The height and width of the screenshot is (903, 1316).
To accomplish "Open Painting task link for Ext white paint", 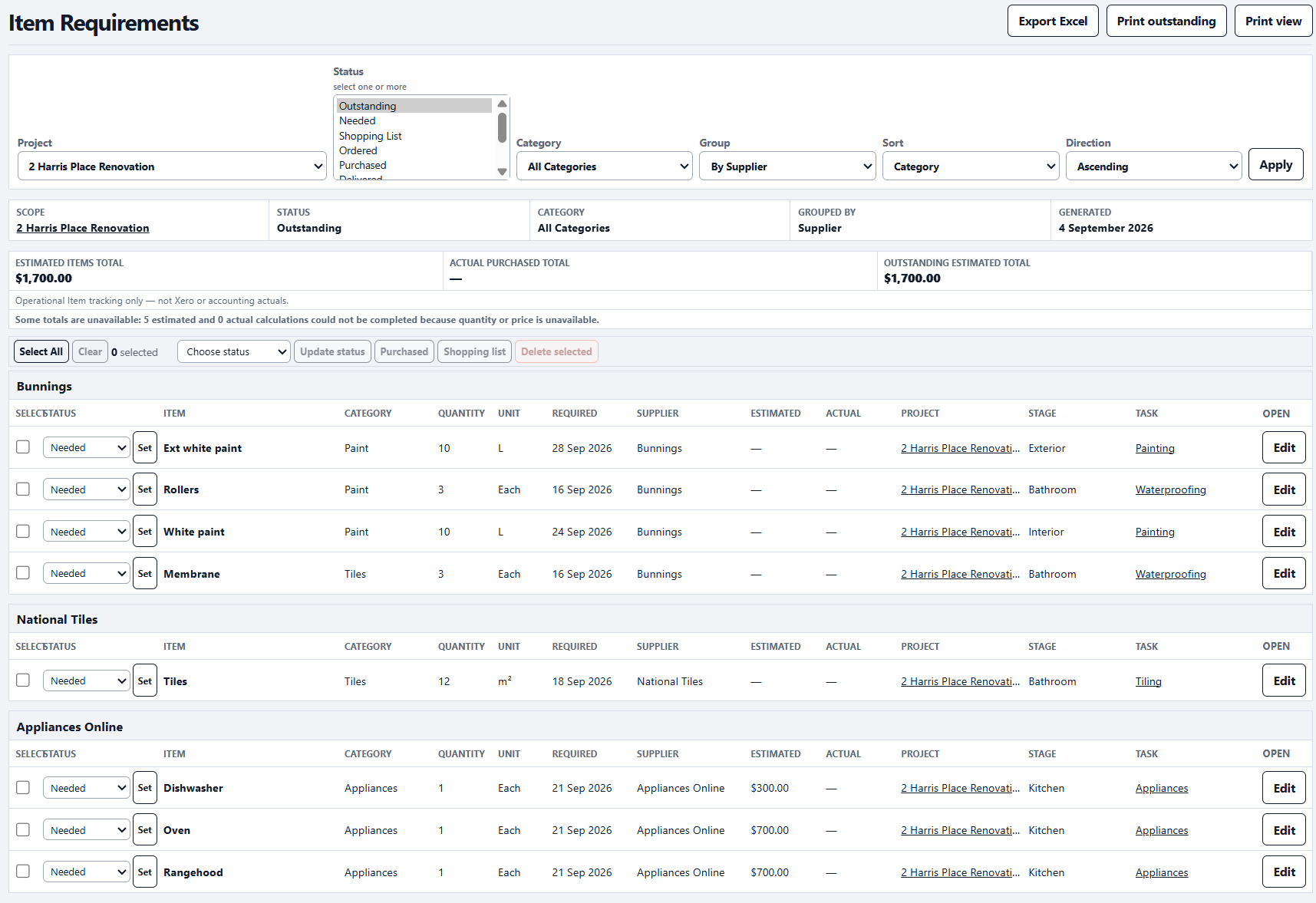I will click(x=1155, y=448).
